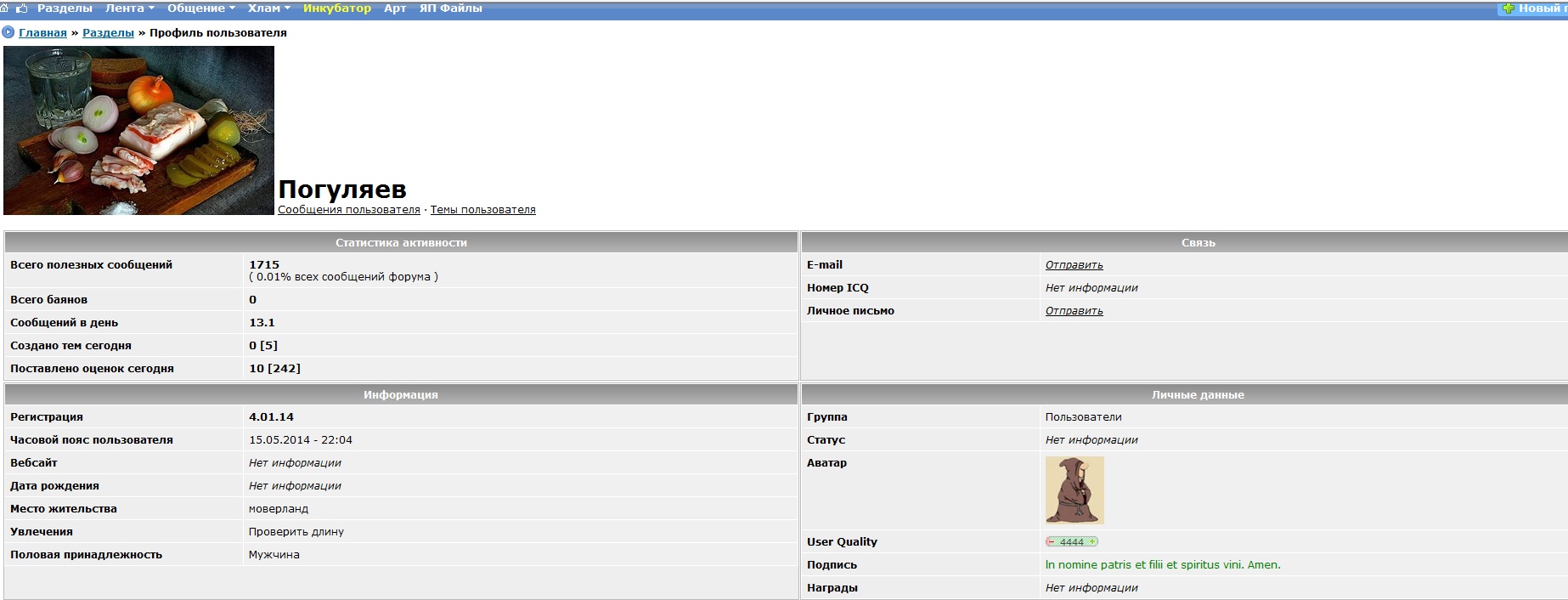Image resolution: width=1568 pixels, height=600 pixels.
Task: Open the Разделы menu item
Action: pyautogui.click(x=65, y=8)
